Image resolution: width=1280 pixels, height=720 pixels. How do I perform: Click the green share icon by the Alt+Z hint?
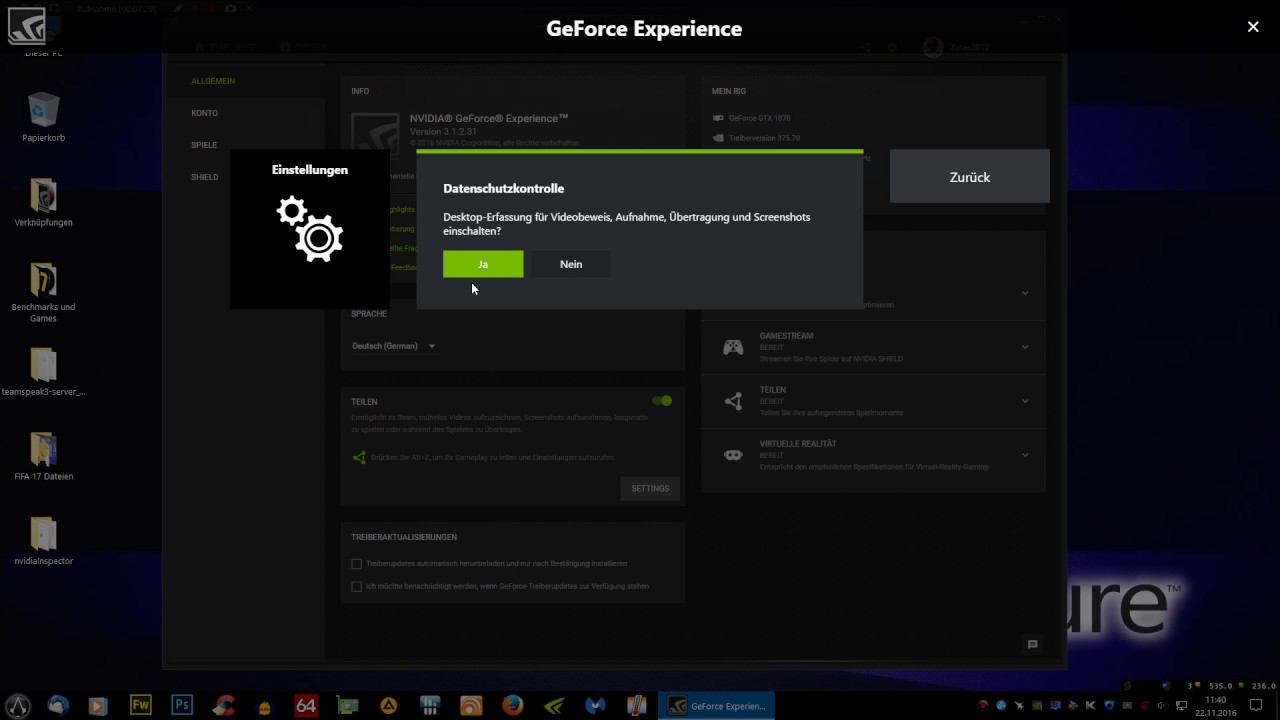point(359,458)
